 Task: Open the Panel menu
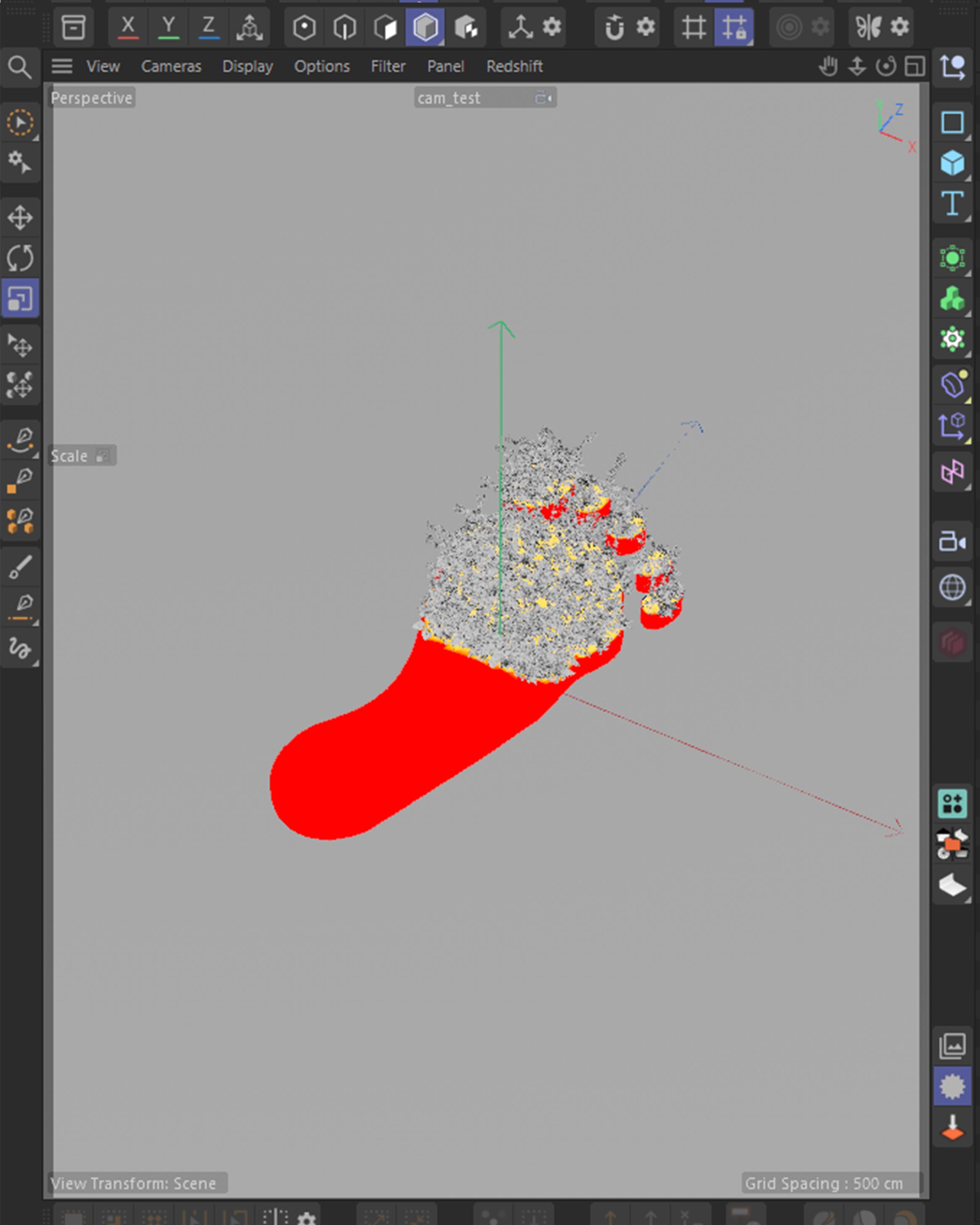[446, 66]
